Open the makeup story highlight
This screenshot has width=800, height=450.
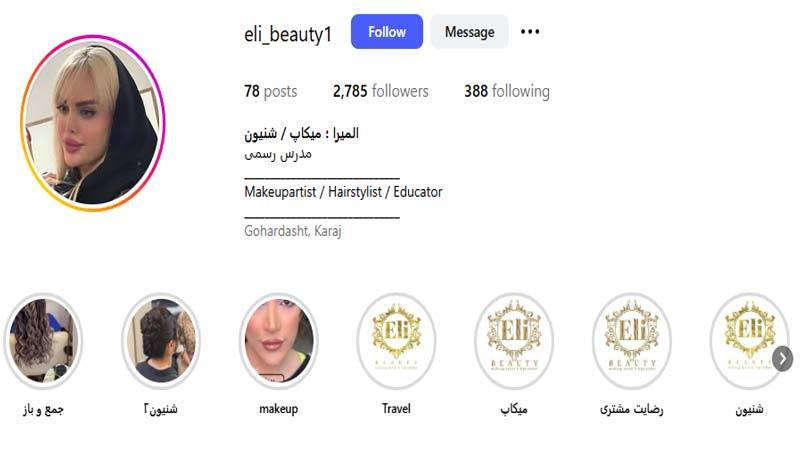tap(279, 341)
